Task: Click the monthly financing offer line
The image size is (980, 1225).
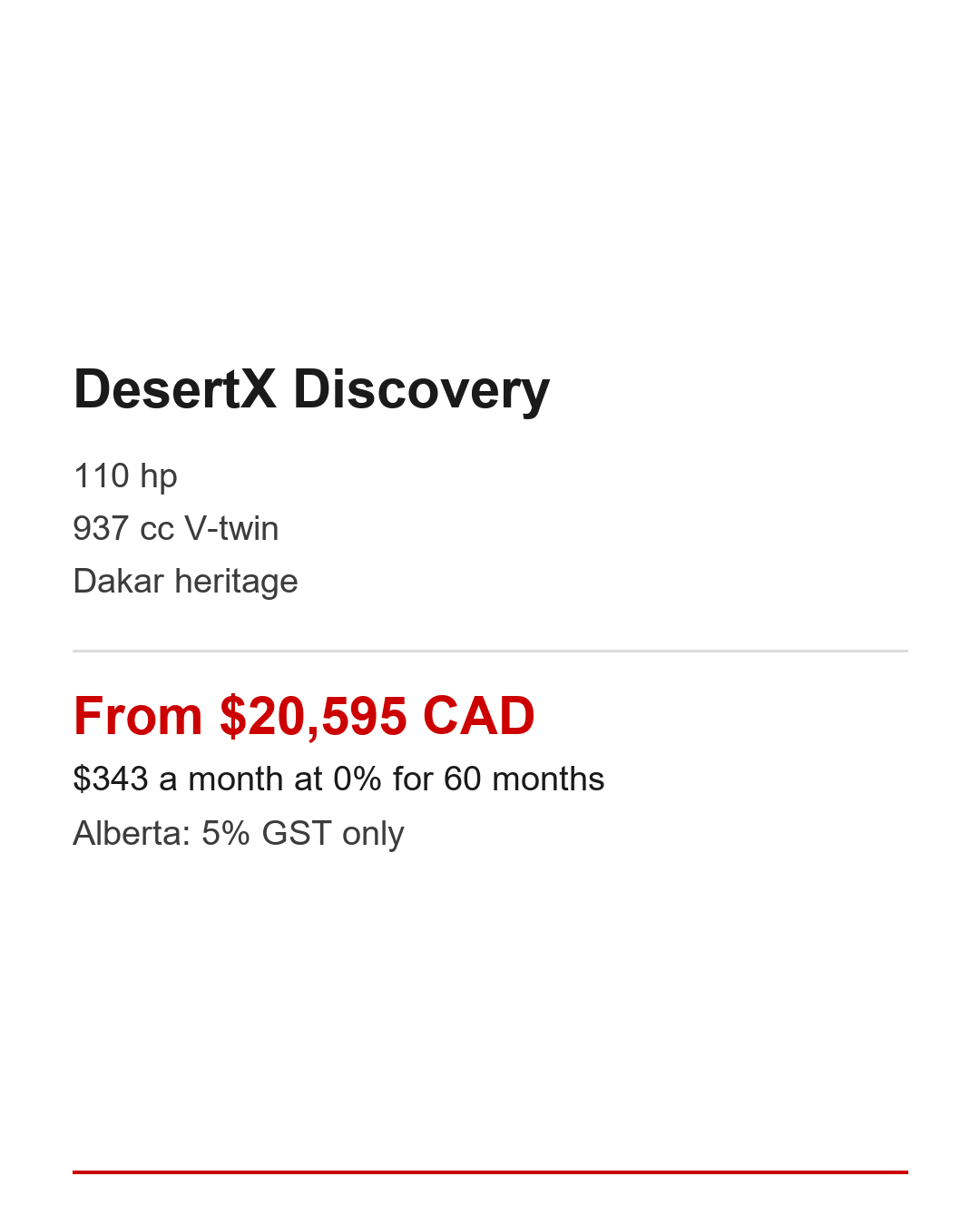Action: click(x=338, y=779)
